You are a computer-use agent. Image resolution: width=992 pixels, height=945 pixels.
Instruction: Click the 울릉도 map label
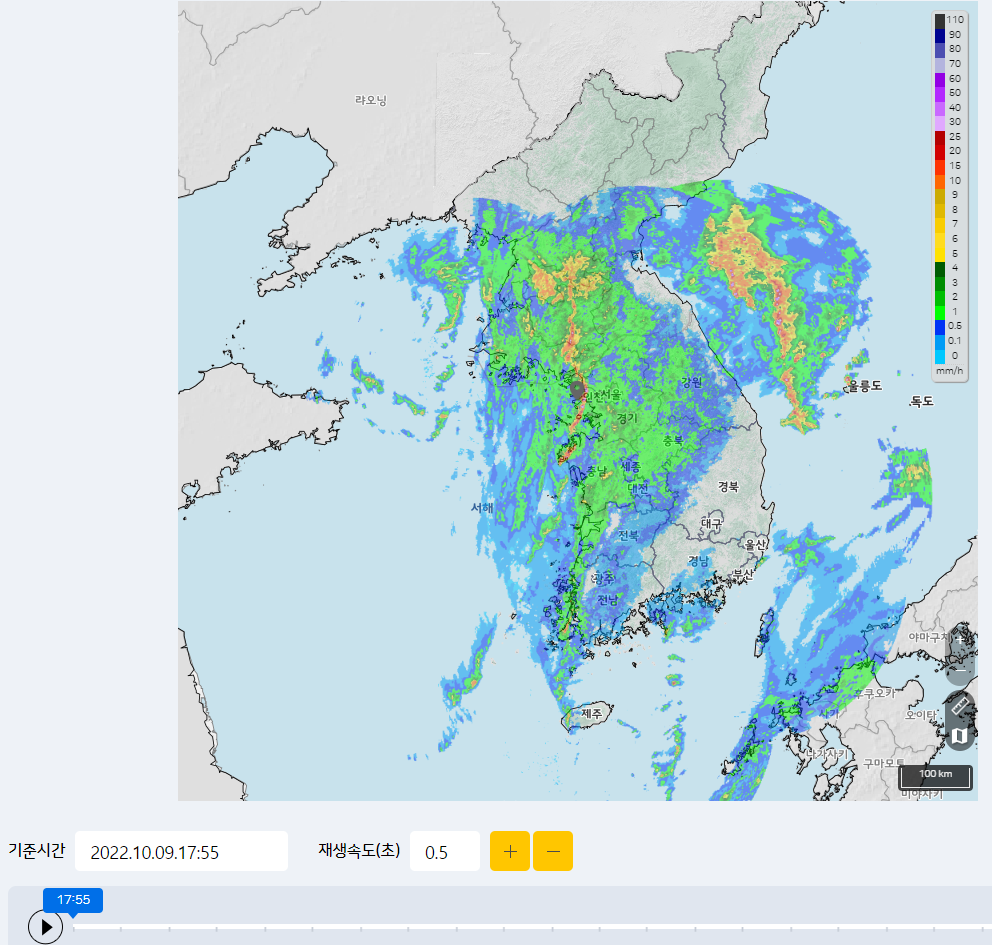tap(865, 385)
